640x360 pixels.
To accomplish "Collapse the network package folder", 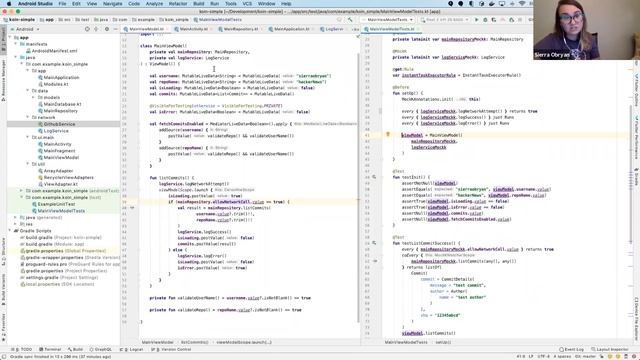I will [x=28, y=118].
